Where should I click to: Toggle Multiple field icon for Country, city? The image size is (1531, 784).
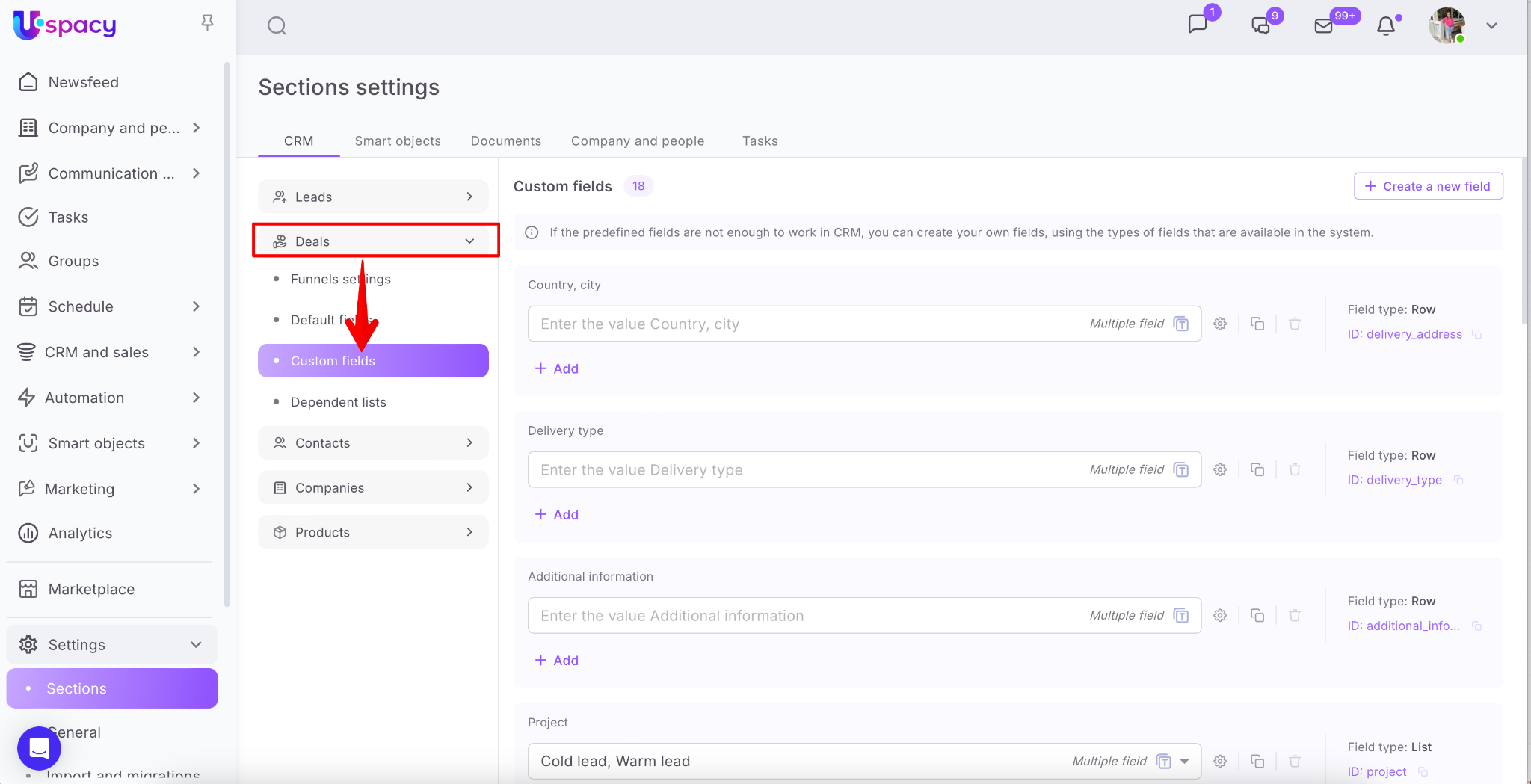click(x=1181, y=324)
